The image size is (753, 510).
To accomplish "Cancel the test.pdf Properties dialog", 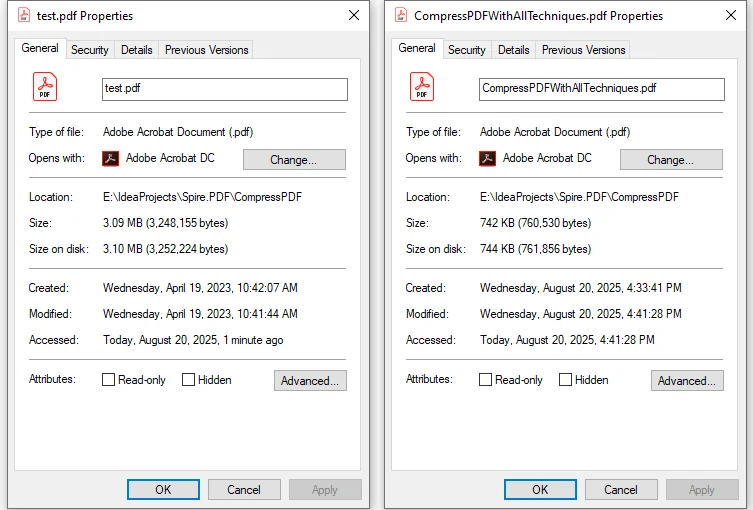I will pos(244,489).
